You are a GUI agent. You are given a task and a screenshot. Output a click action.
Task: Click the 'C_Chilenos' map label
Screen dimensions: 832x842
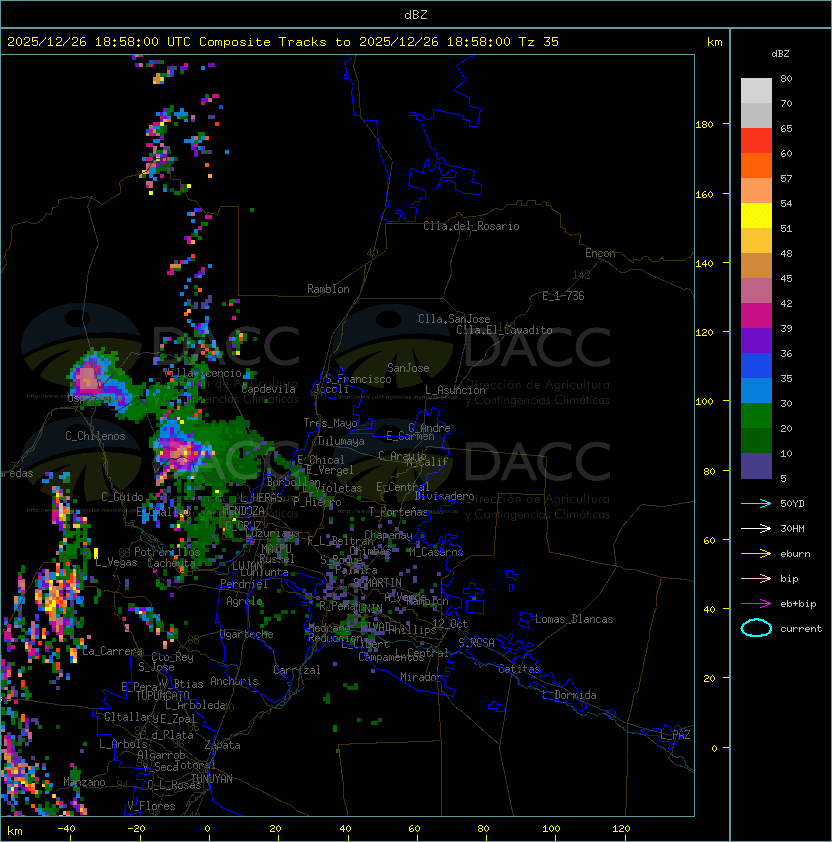95,436
